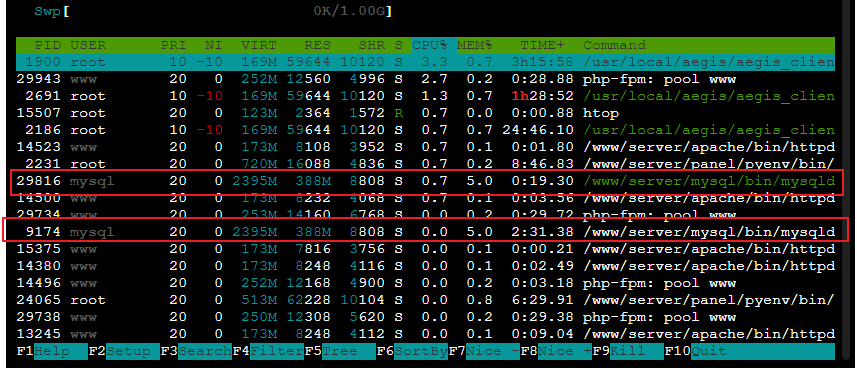Viewport: 857px width, 368px height.
Task: Click F8 Nice + to raise niceness
Action: coord(556,352)
